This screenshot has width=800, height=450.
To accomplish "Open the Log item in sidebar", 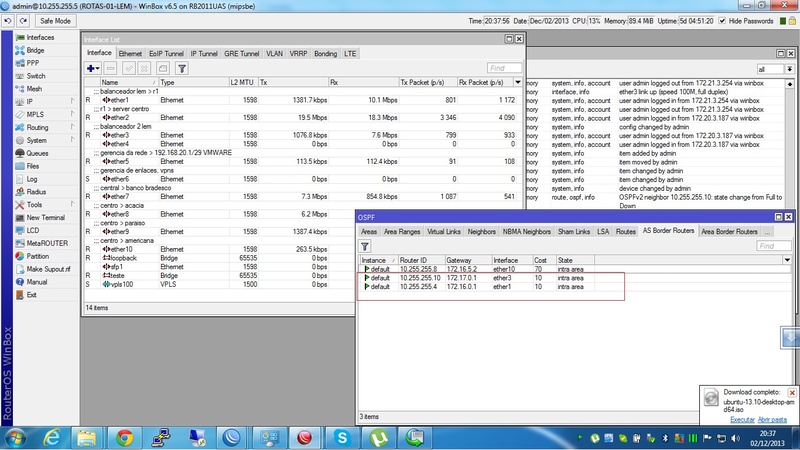I will coord(32,179).
